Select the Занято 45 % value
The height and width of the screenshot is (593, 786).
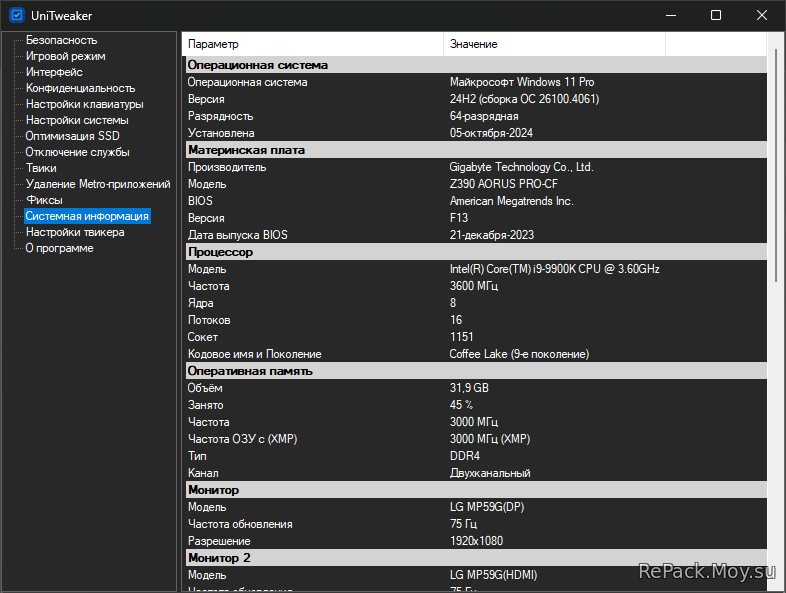[461, 405]
